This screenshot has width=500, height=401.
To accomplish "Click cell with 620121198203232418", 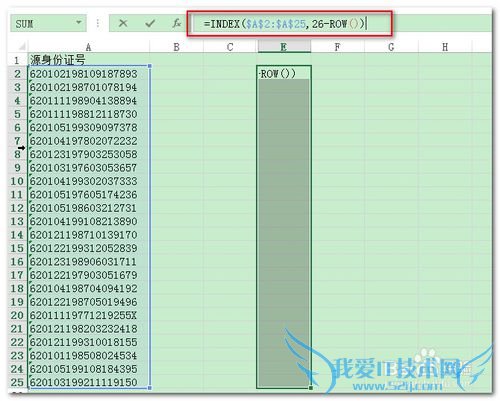I will coord(89,329).
